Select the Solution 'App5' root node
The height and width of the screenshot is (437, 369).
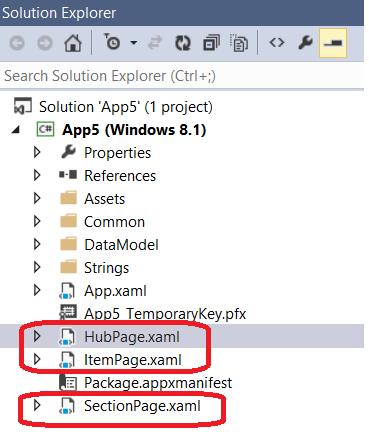pos(126,107)
